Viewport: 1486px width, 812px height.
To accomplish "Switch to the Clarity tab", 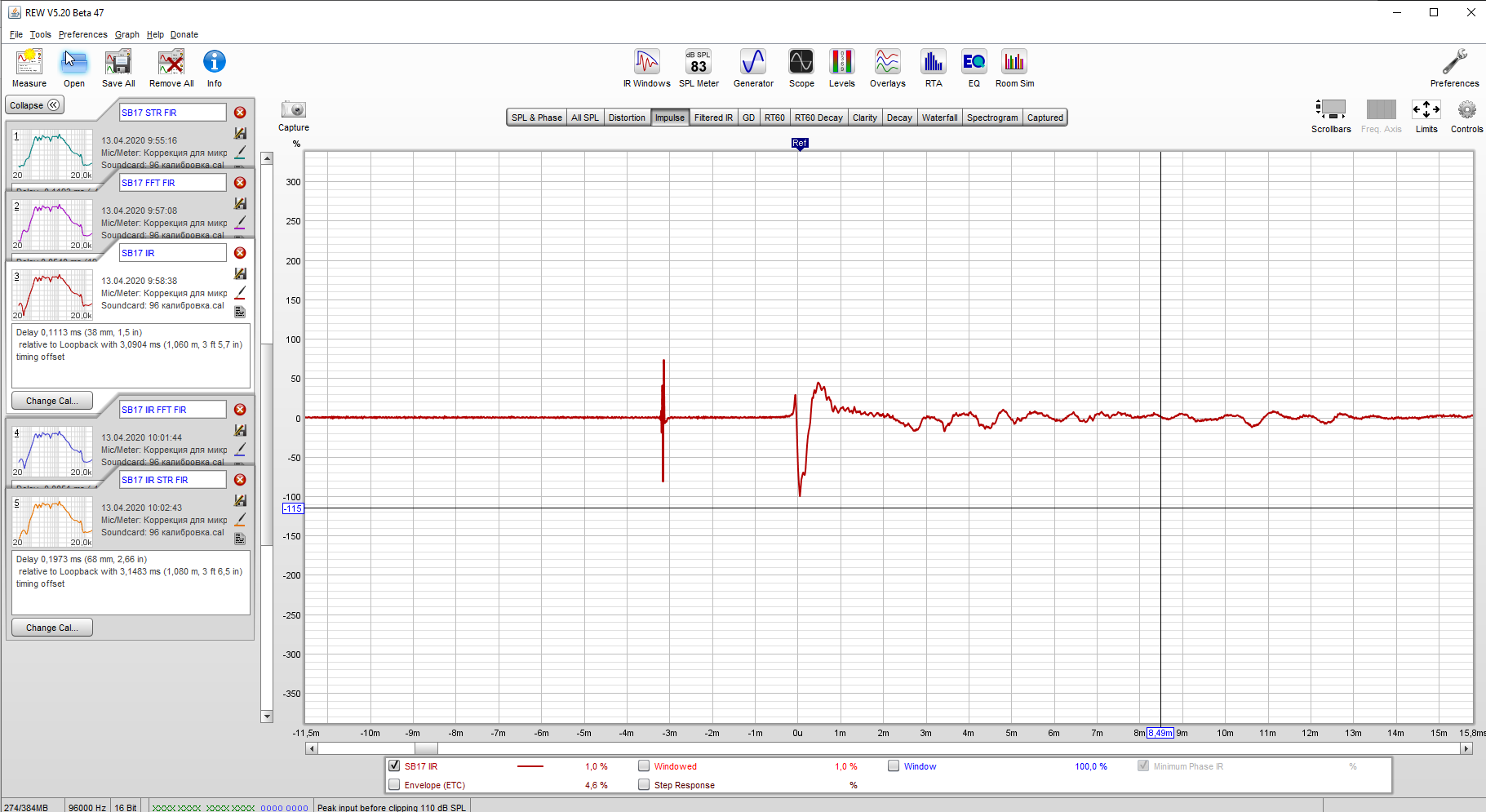I will pos(865,118).
